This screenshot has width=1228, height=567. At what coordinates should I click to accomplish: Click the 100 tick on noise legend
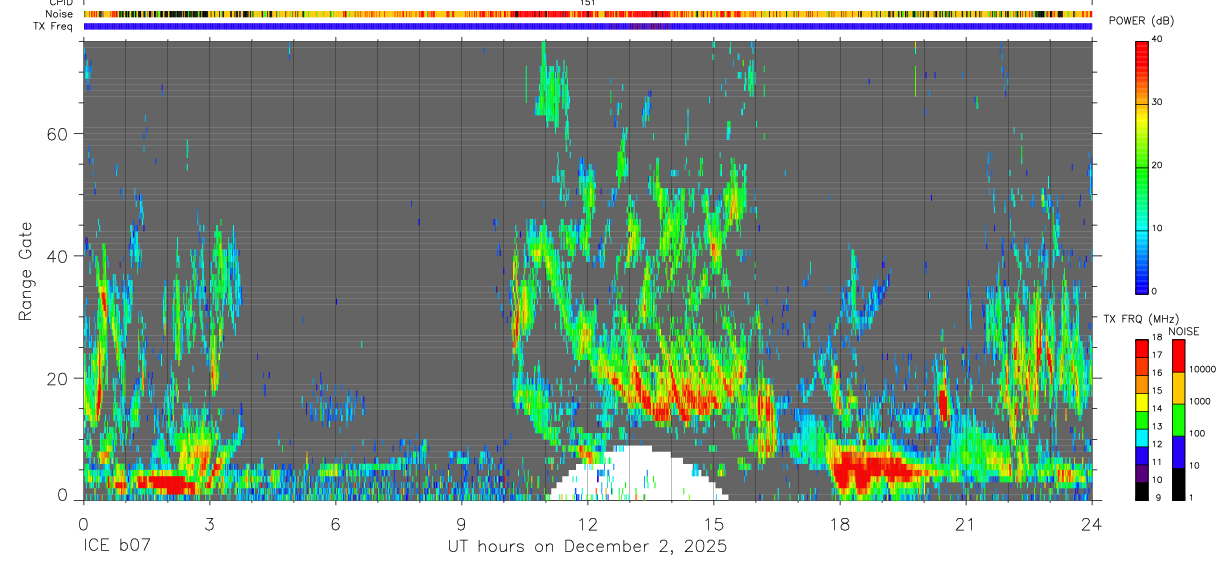coord(1197,433)
